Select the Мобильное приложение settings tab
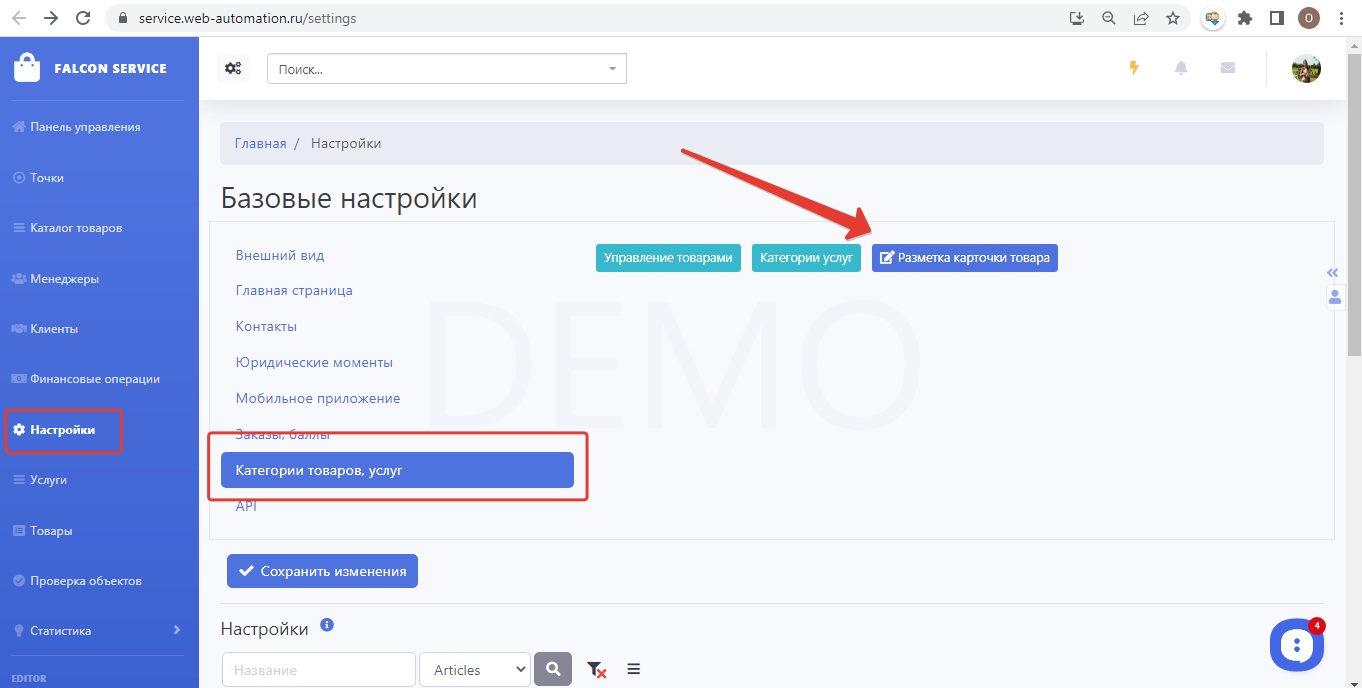Screen dimensions: 1362x688 click(318, 398)
